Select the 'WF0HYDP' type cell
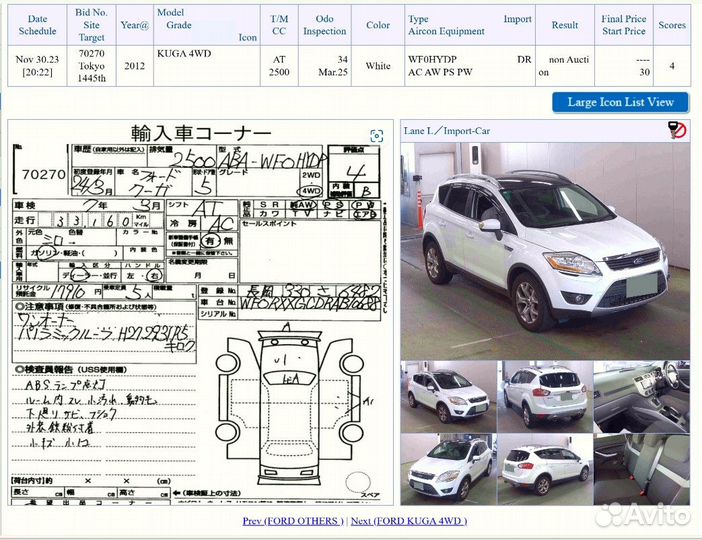 pos(470,66)
